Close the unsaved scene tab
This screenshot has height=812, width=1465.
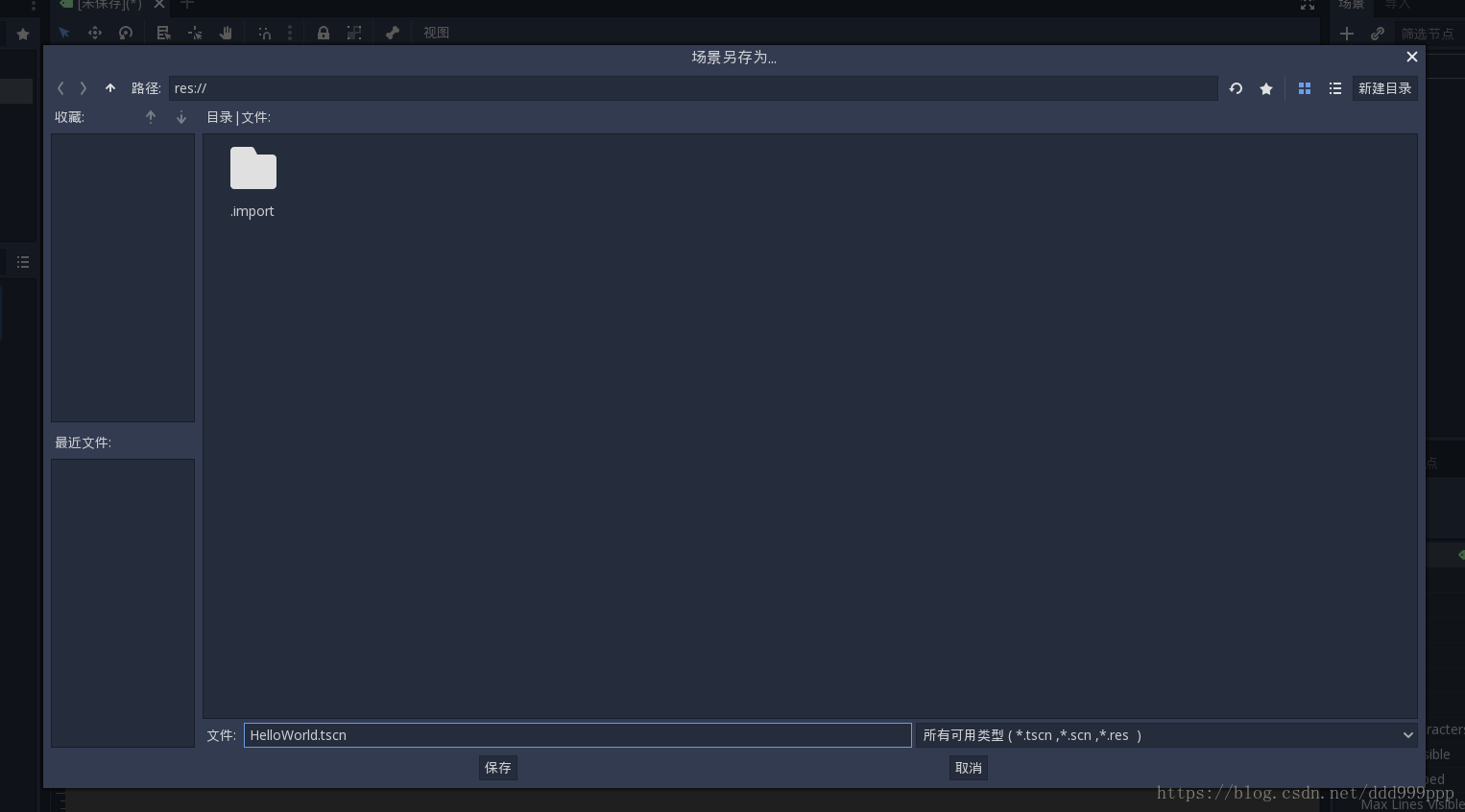point(159,4)
